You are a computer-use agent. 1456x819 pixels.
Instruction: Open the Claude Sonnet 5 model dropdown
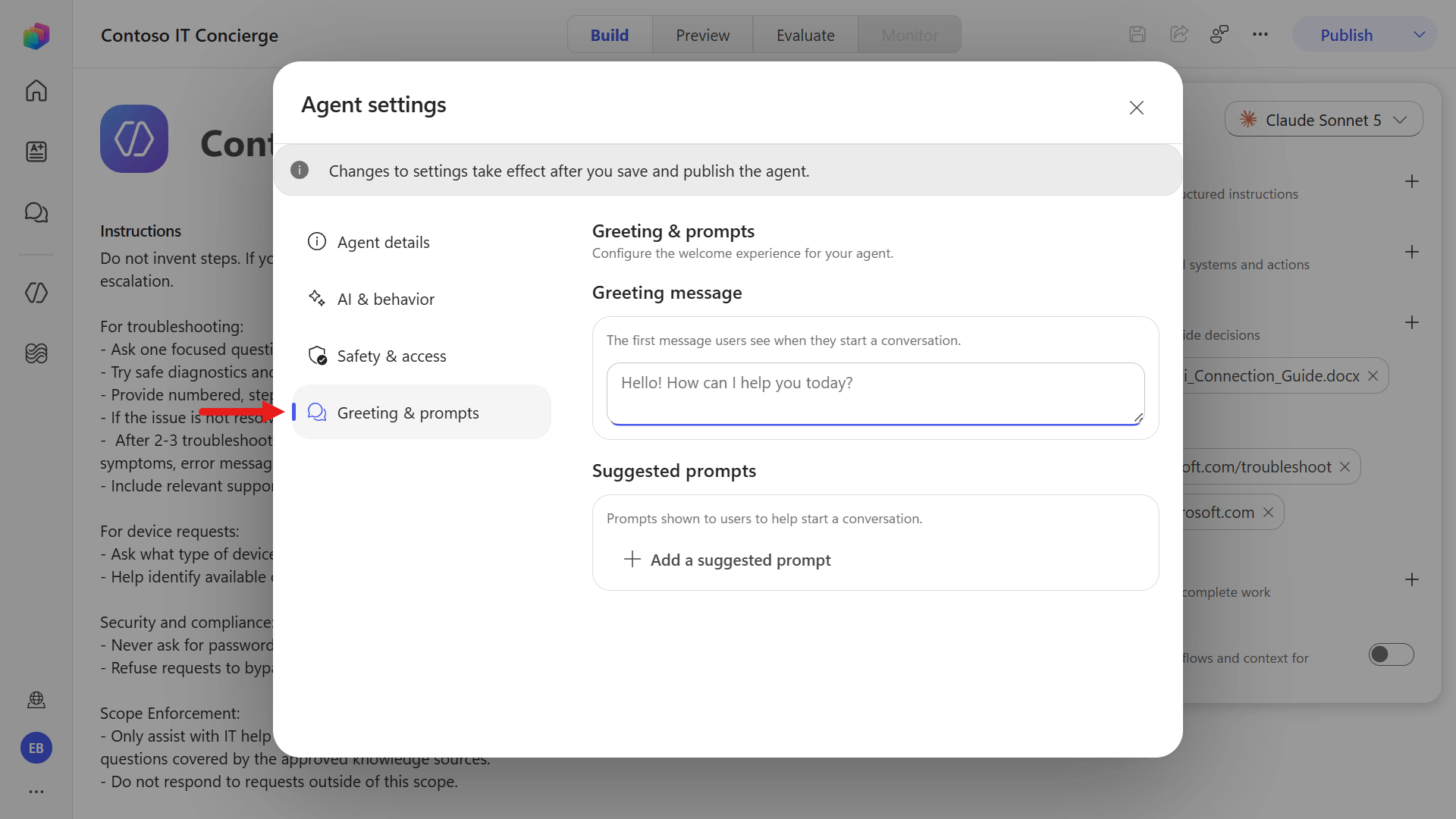[x=1323, y=120]
